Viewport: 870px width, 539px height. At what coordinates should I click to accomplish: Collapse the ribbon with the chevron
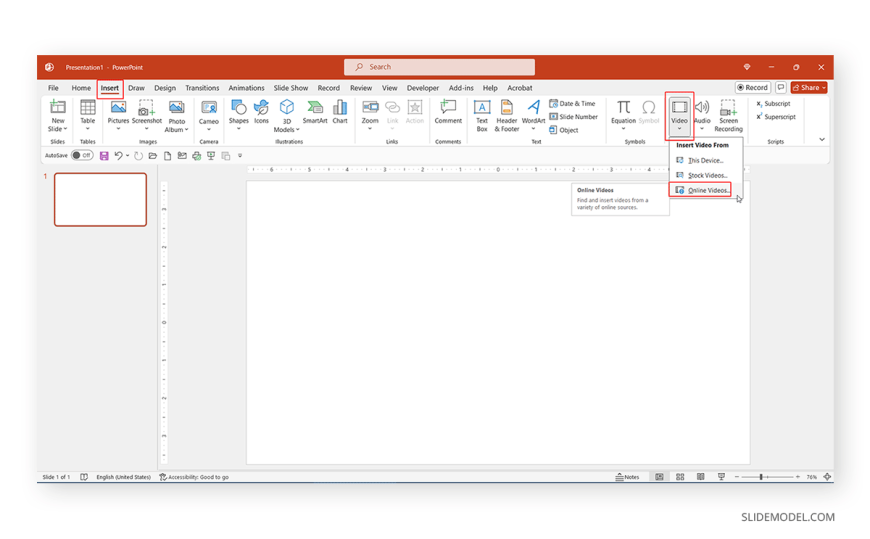tap(822, 139)
